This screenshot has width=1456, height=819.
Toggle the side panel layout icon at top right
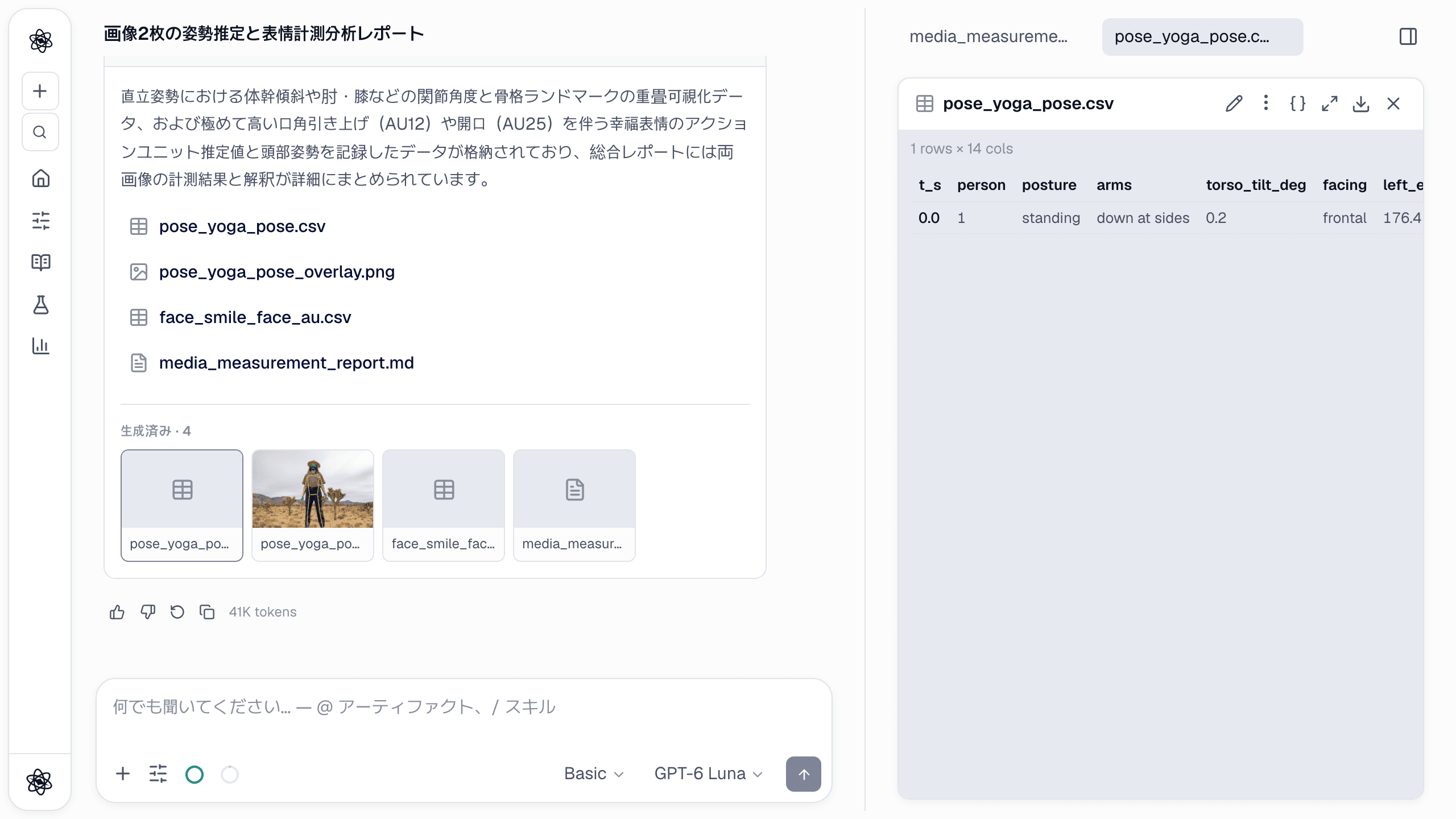pyautogui.click(x=1408, y=37)
